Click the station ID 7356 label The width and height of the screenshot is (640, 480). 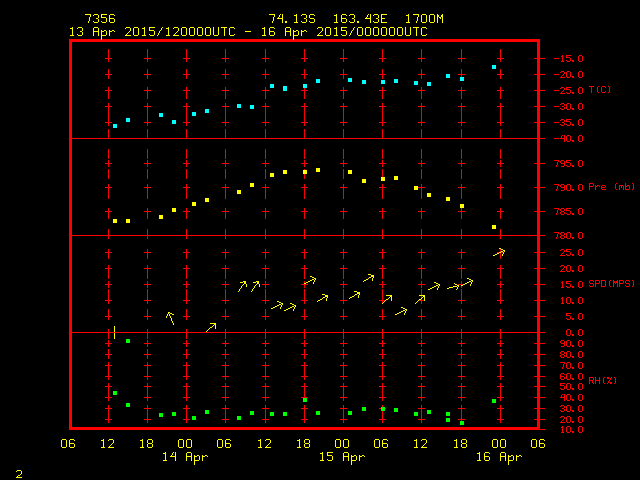pyautogui.click(x=99, y=19)
